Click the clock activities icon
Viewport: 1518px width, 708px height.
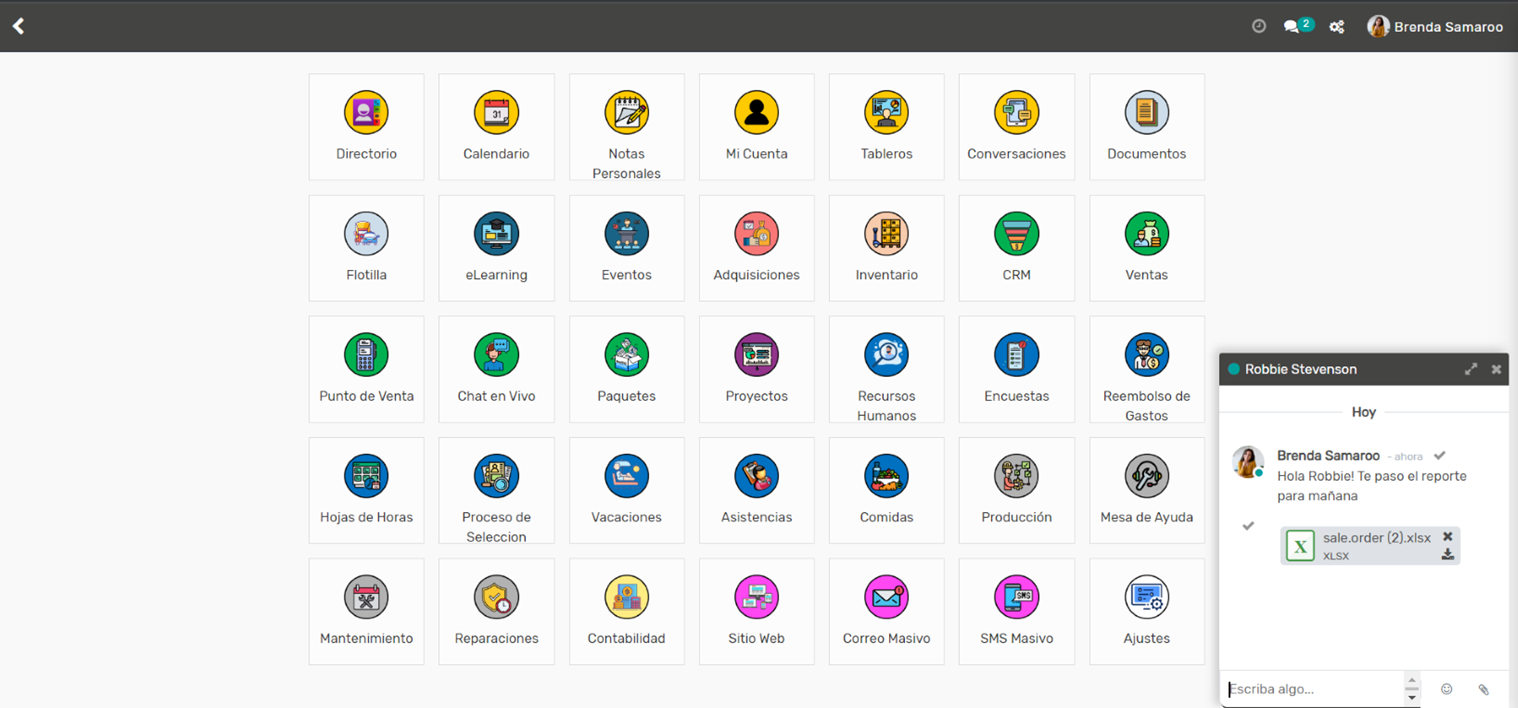(x=1259, y=27)
